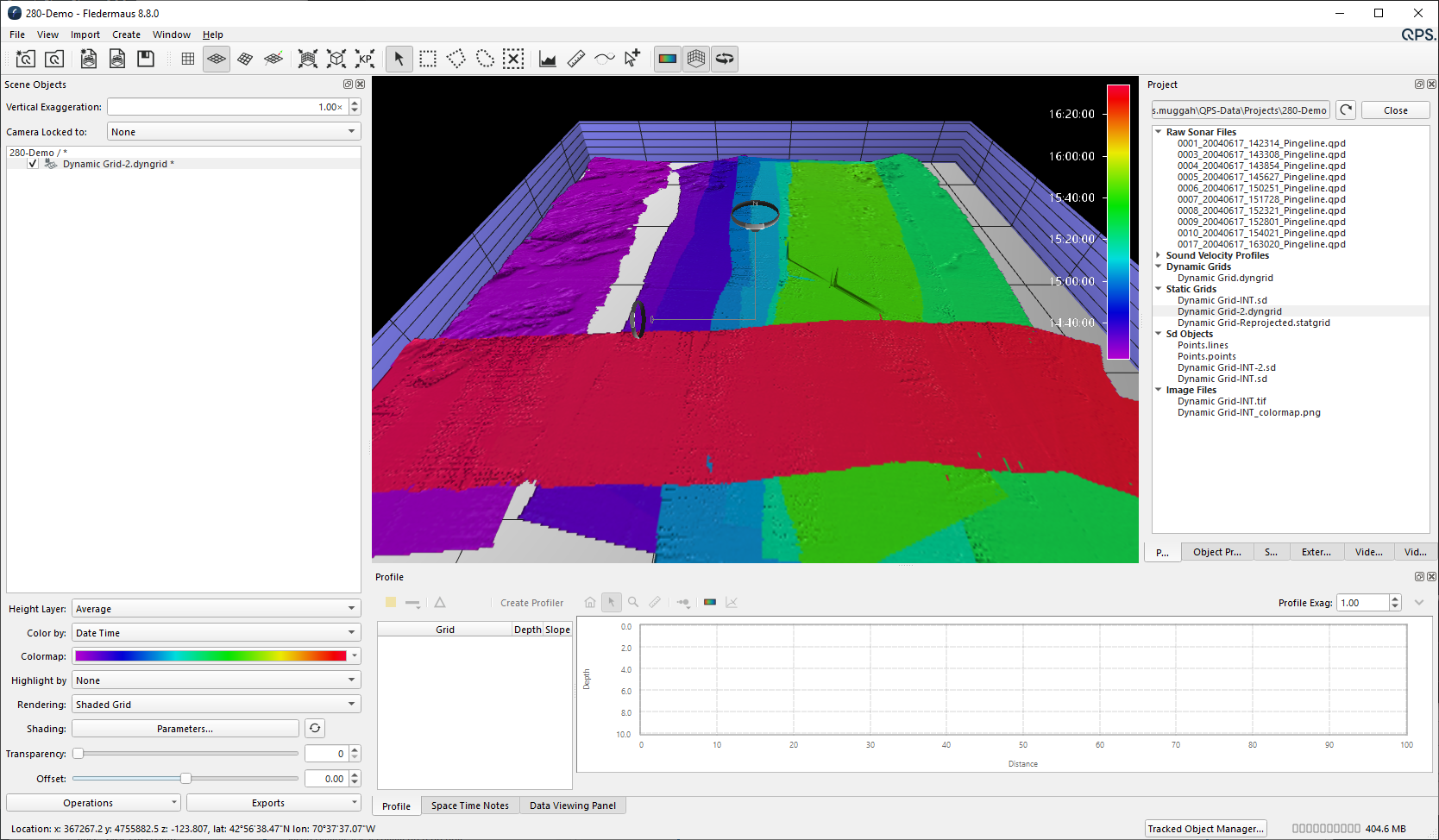This screenshot has height=840, width=1439.
Task: Open the Color by Date Time dropdown
Action: (x=216, y=633)
